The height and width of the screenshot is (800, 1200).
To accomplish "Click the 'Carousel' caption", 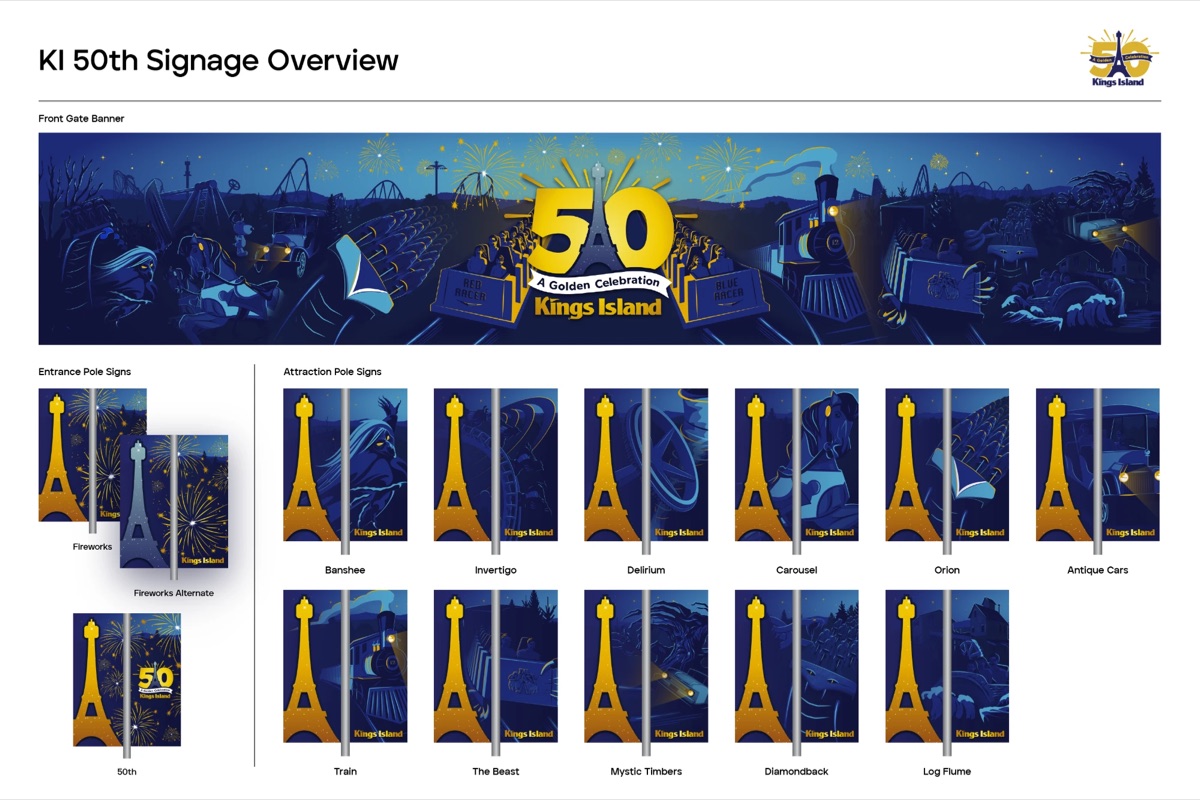I will point(797,570).
